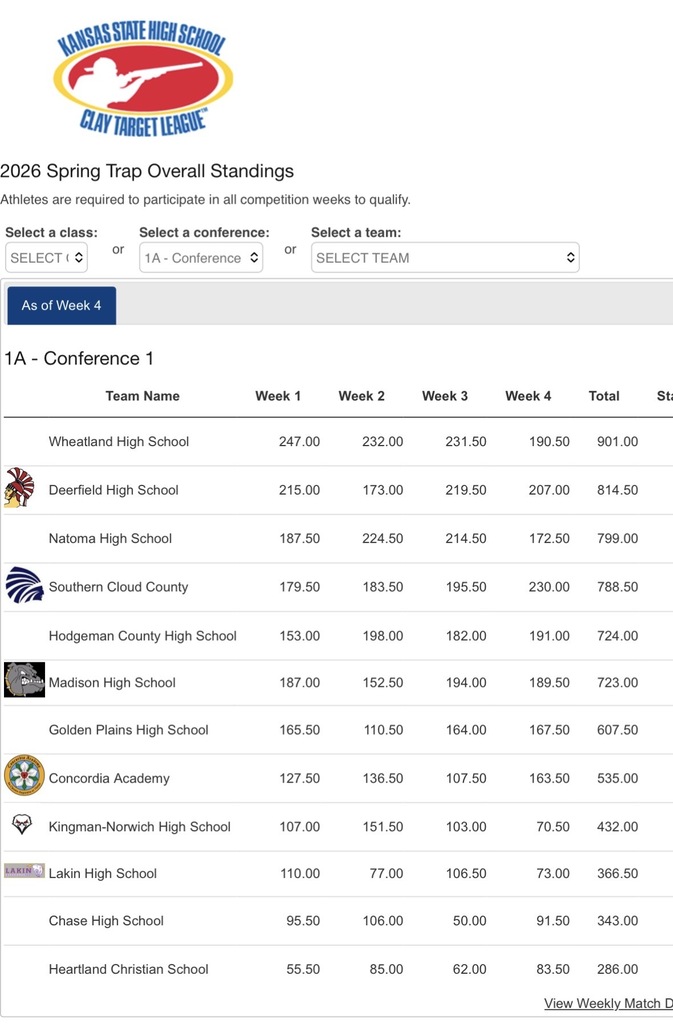Click the Southern Cloud County team name

click(118, 586)
